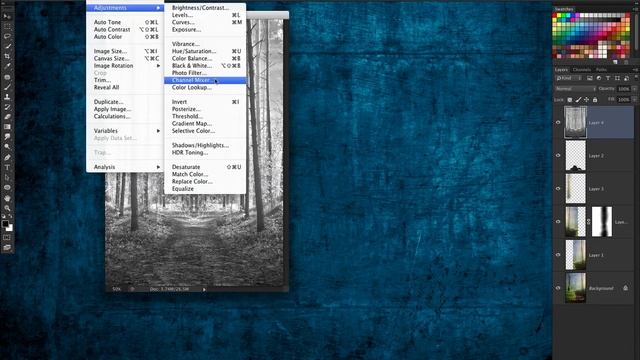
Task: Open the Swatches panel options menu
Action: pyautogui.click(x=636, y=9)
